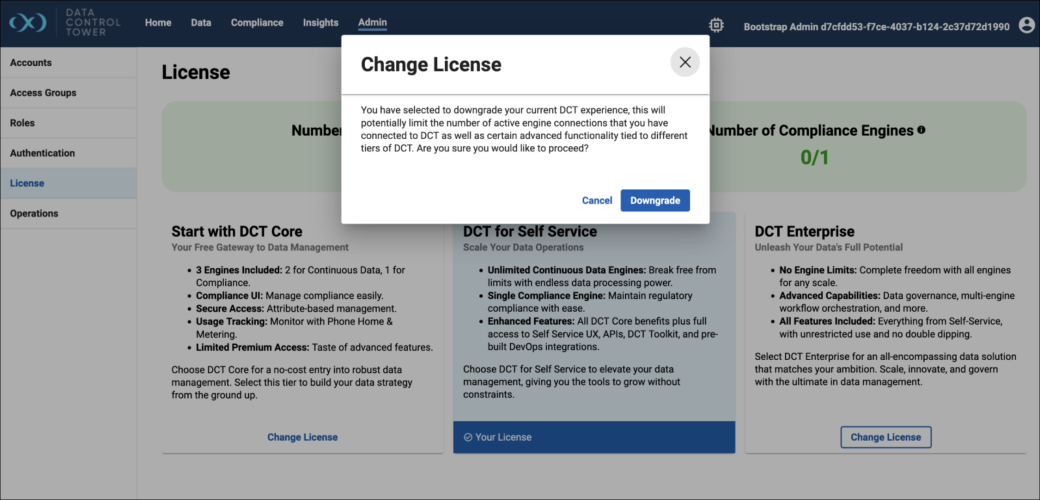Navigate to Access Groups in sidebar
Viewport: 1040px width, 500px height.
pyautogui.click(x=43, y=93)
